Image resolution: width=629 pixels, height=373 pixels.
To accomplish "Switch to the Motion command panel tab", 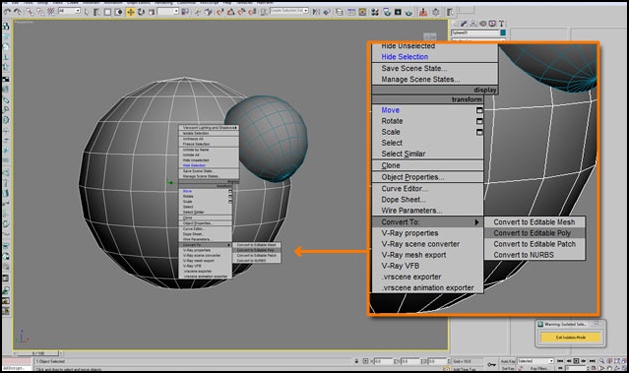I will (x=483, y=23).
